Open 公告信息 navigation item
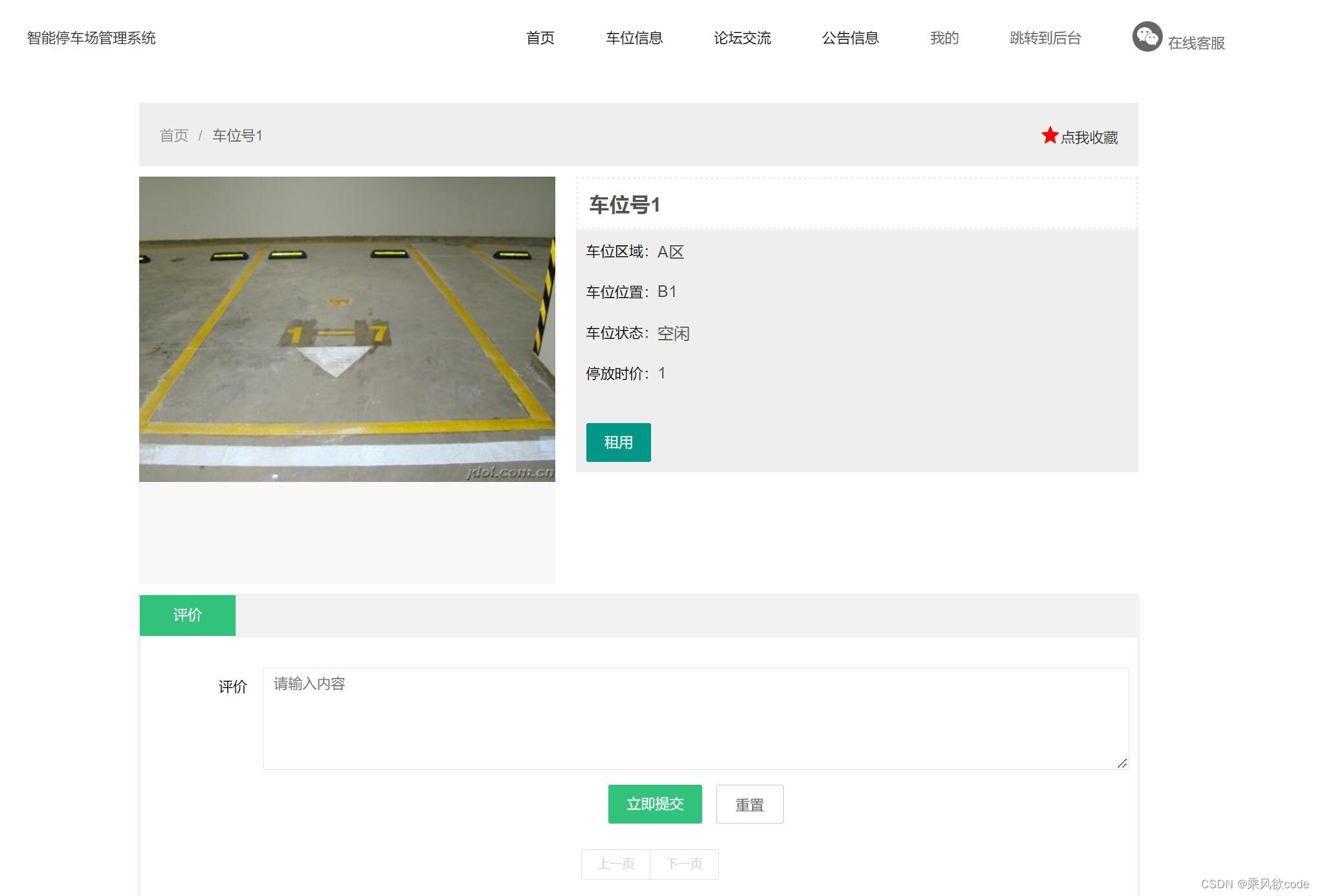The image size is (1319, 896). 850,38
